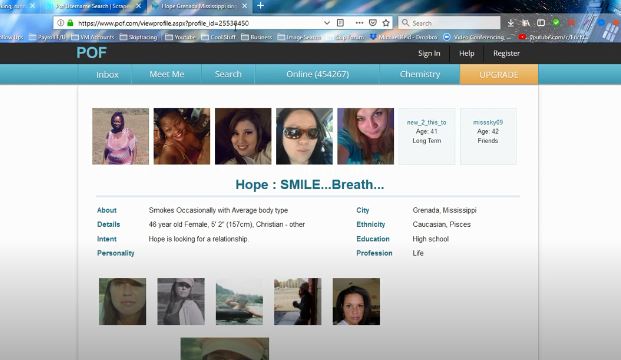The image size is (621, 360).
Task: Click 'Grenada, Mississippi' city text
Action: tap(444, 210)
